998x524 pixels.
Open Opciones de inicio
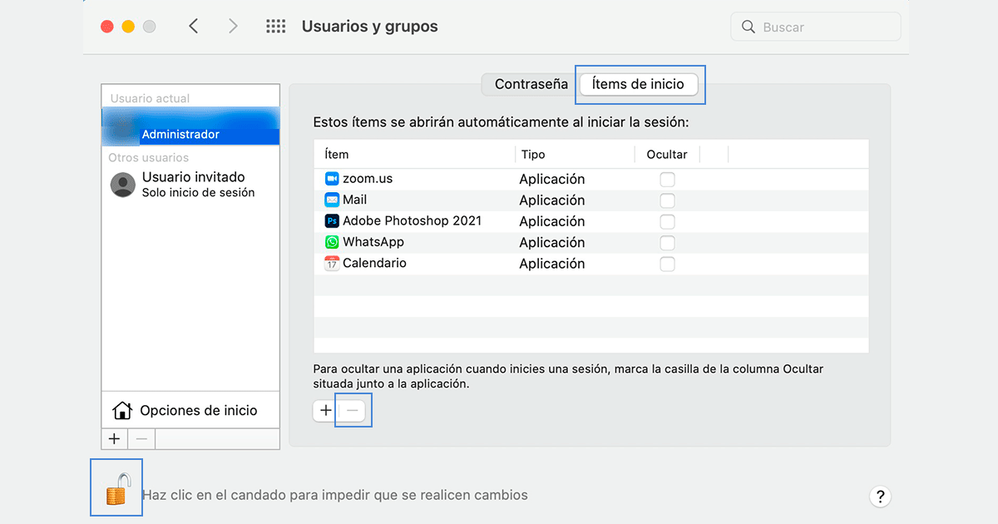[190, 411]
